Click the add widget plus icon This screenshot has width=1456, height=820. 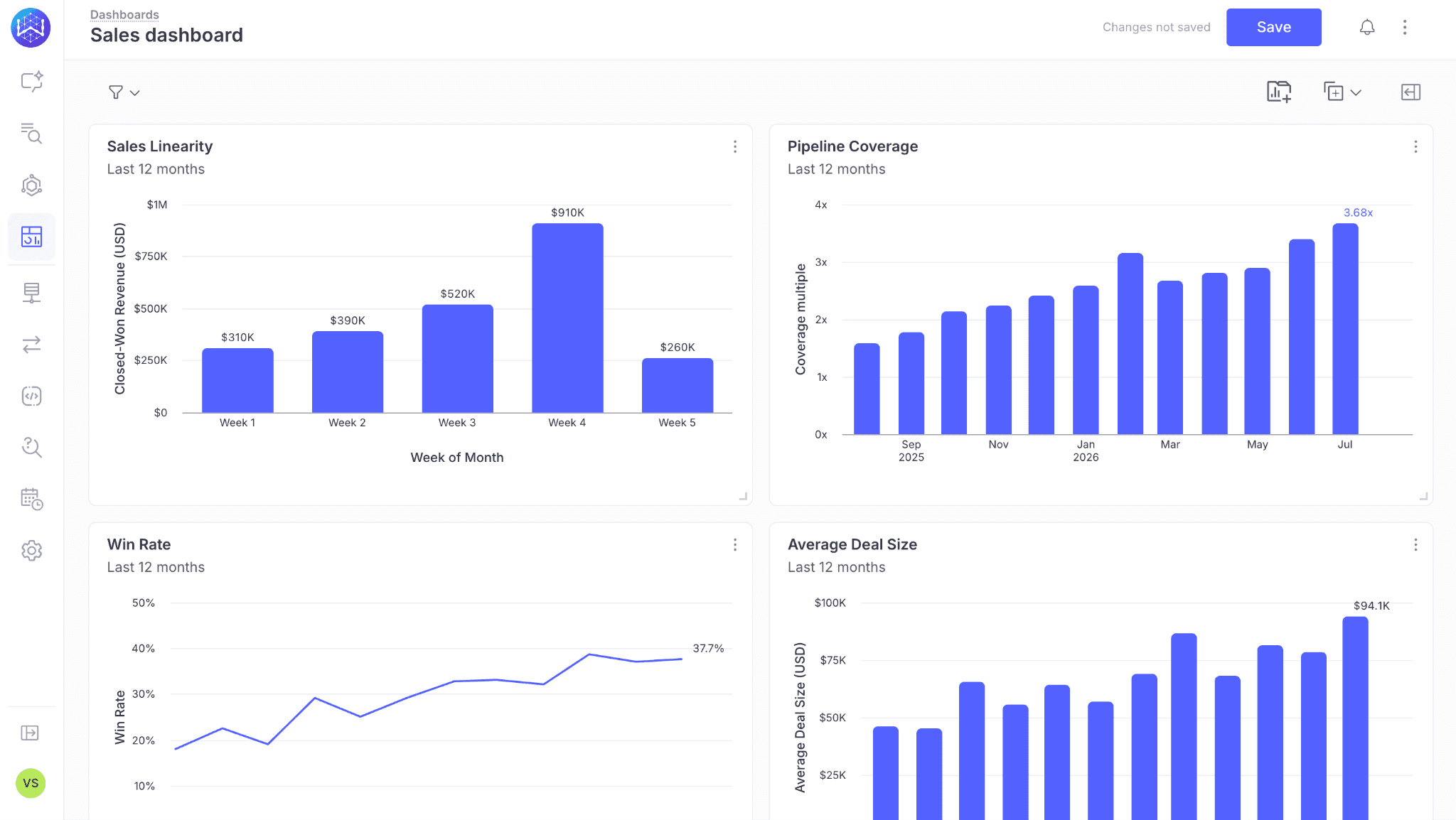click(x=1334, y=92)
